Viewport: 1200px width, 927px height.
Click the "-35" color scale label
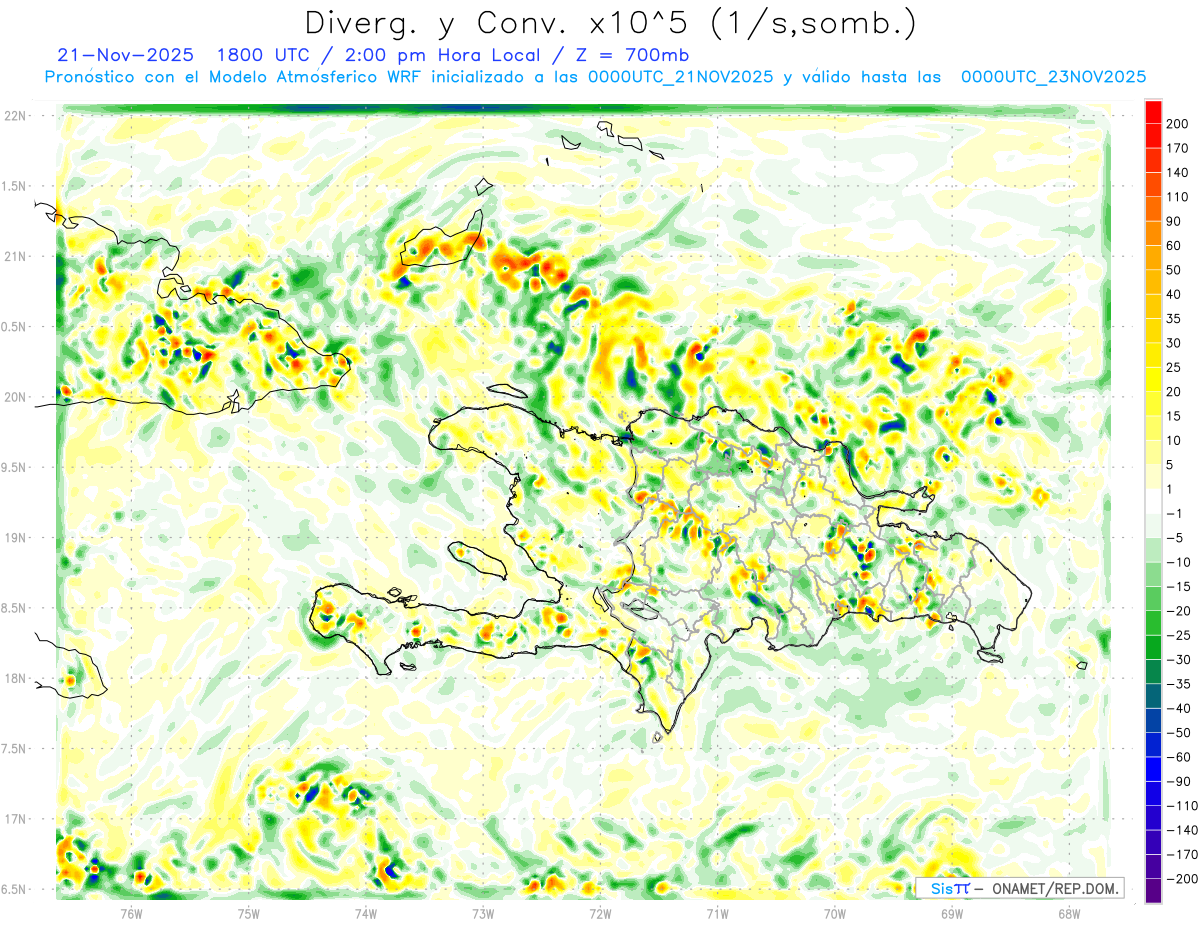pyautogui.click(x=1178, y=684)
